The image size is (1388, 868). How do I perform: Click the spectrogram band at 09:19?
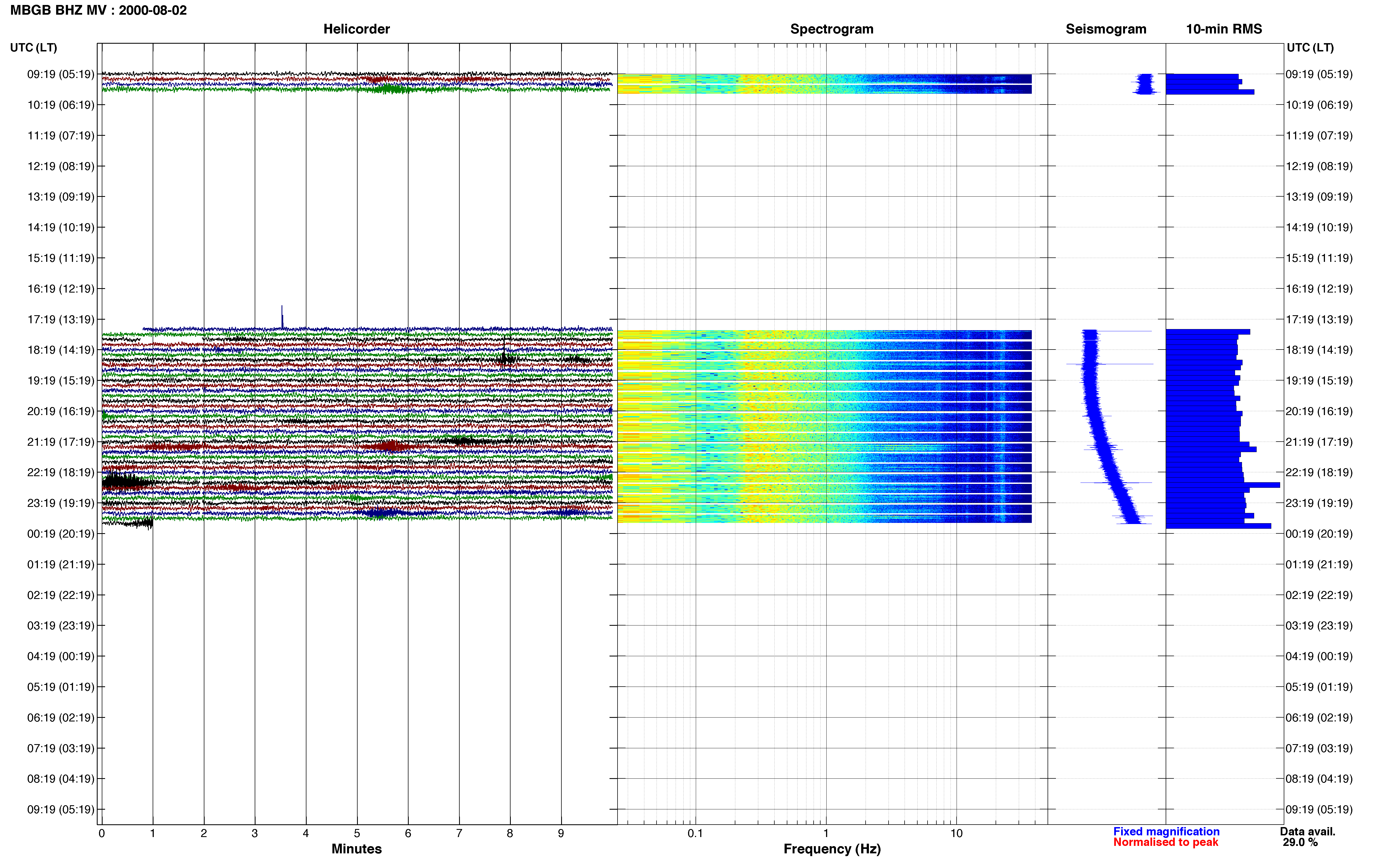coord(824,84)
